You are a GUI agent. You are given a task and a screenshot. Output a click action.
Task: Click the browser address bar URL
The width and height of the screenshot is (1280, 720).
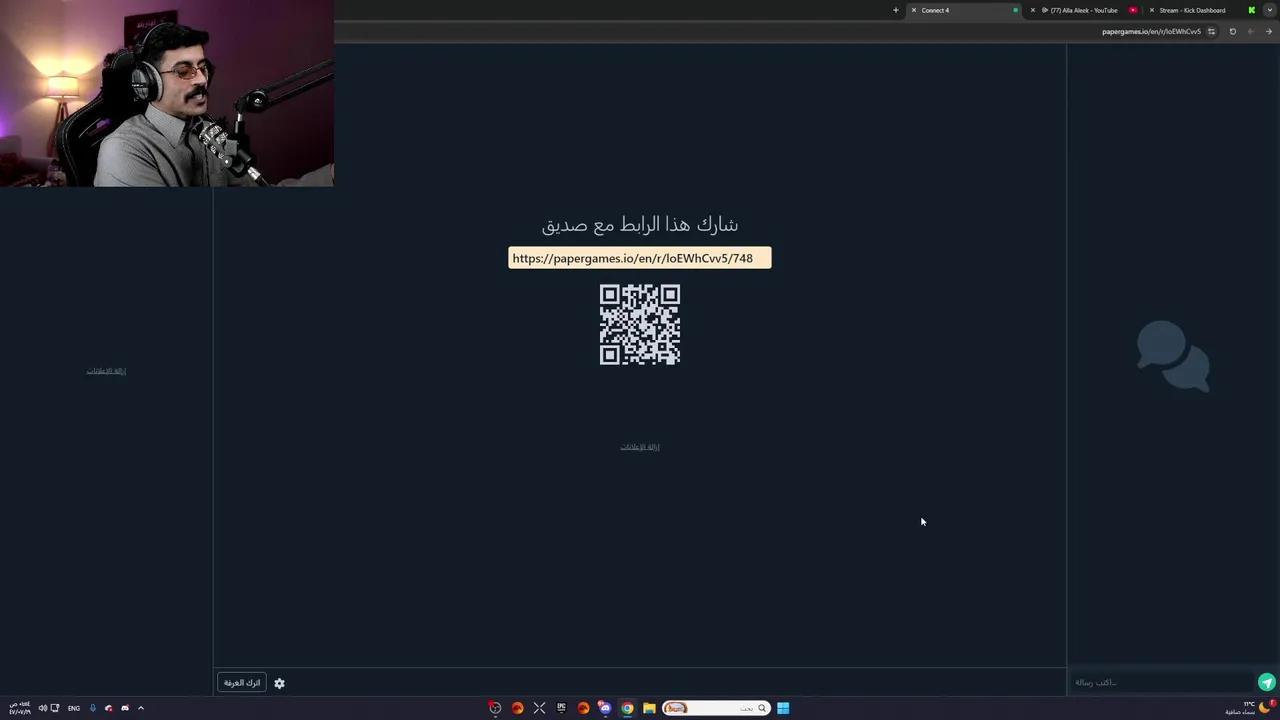pyautogui.click(x=1151, y=31)
